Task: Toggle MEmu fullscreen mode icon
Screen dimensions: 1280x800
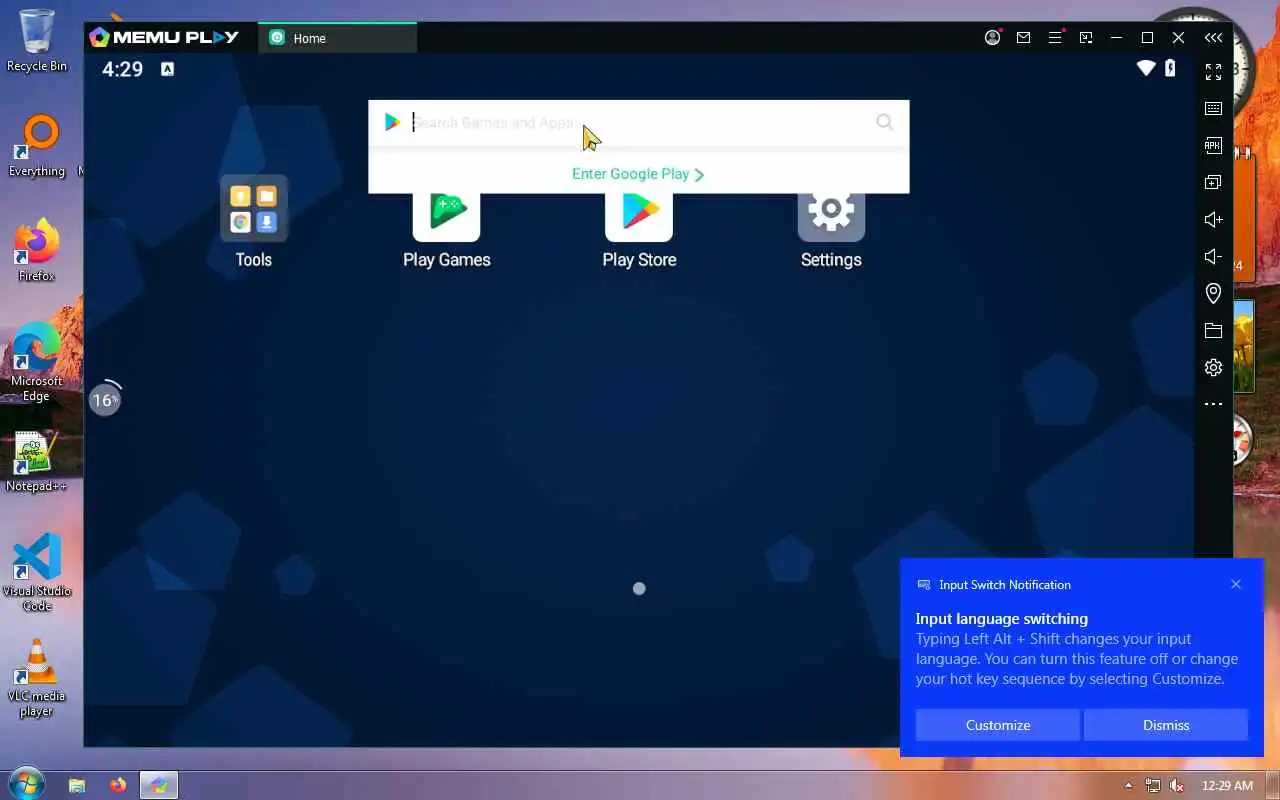Action: [1213, 72]
